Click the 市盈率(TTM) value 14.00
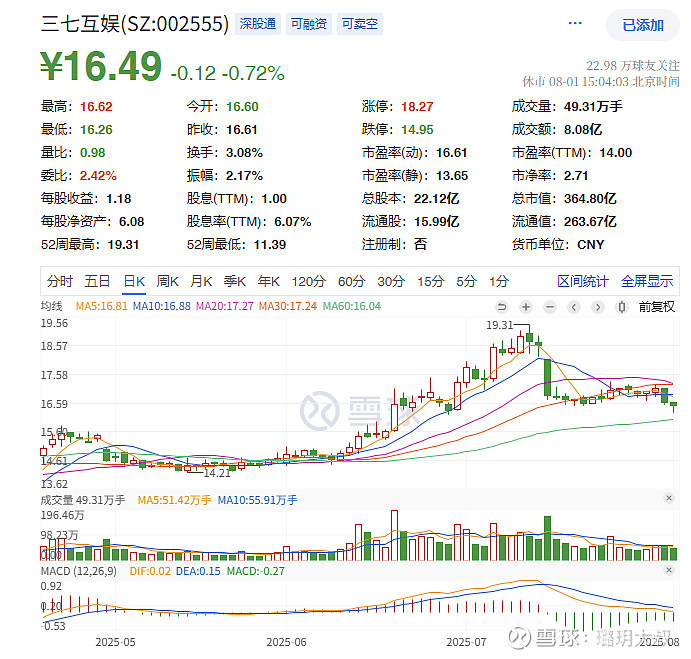Viewport: 691px width, 659px height. pyautogui.click(x=615, y=153)
